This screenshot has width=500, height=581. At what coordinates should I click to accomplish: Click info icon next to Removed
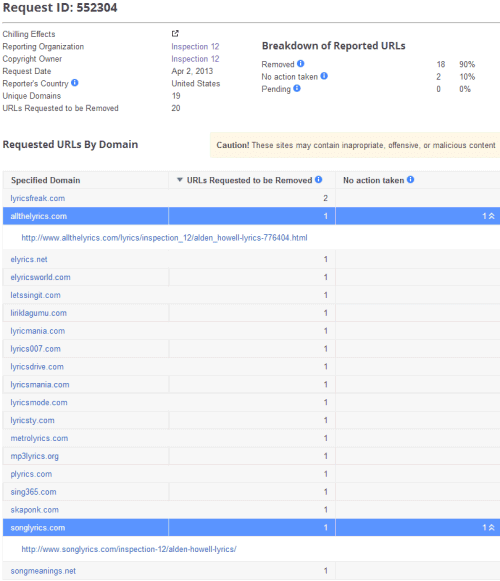[x=301, y=63]
